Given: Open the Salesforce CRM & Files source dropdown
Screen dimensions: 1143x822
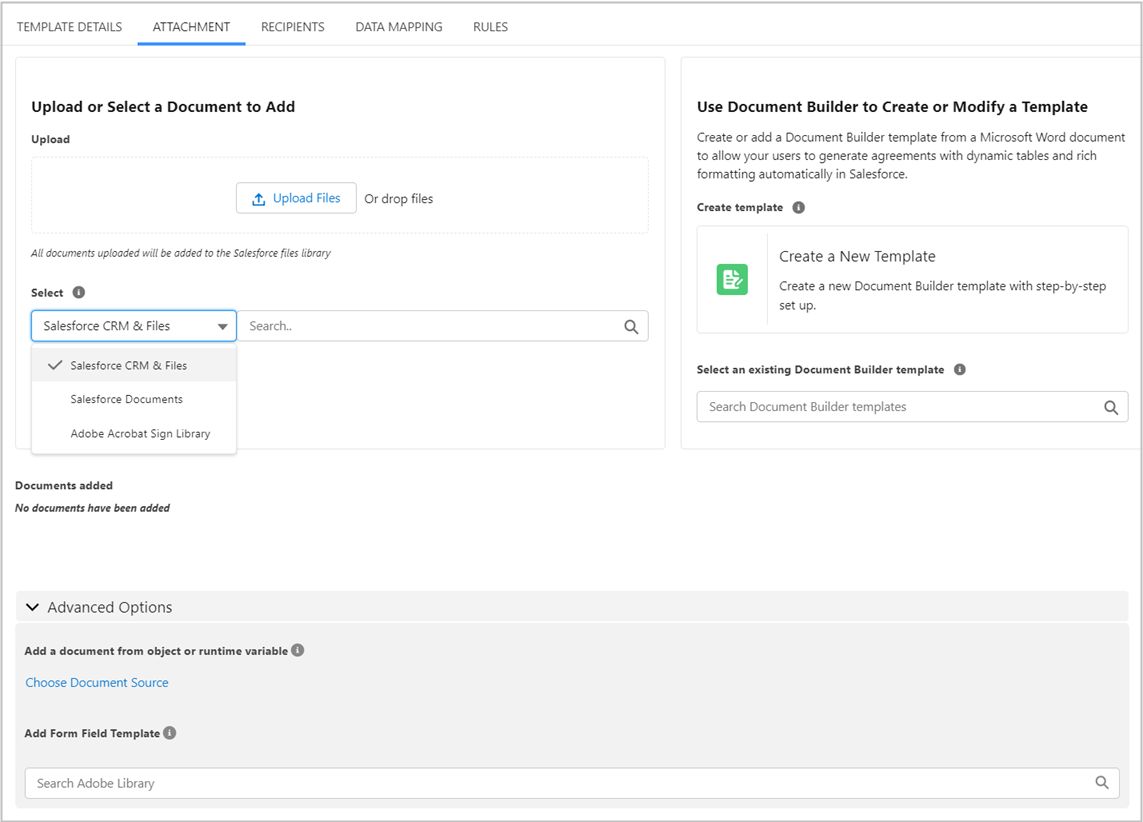Looking at the screenshot, I should (x=134, y=326).
